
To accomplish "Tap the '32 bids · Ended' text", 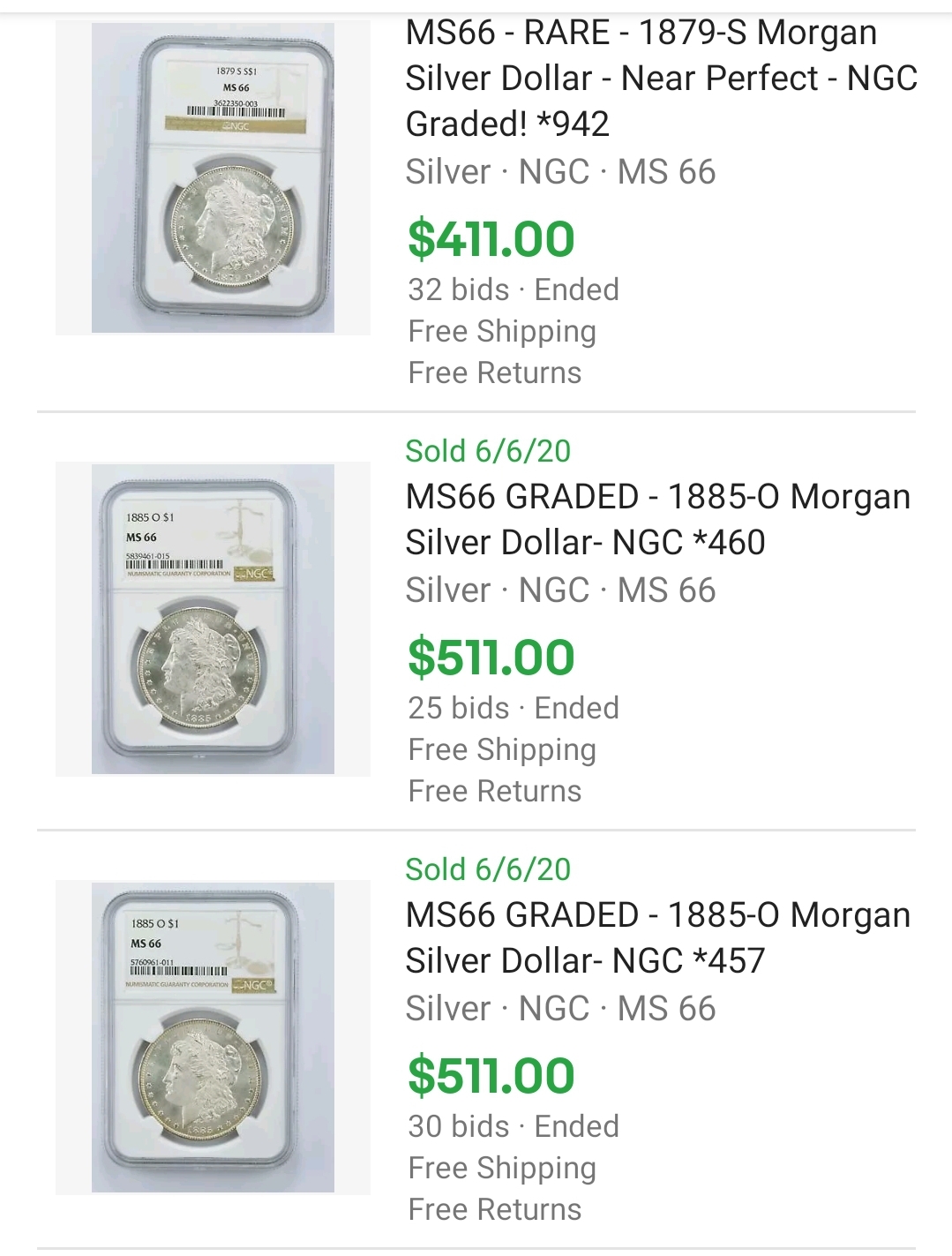I will (x=513, y=290).
